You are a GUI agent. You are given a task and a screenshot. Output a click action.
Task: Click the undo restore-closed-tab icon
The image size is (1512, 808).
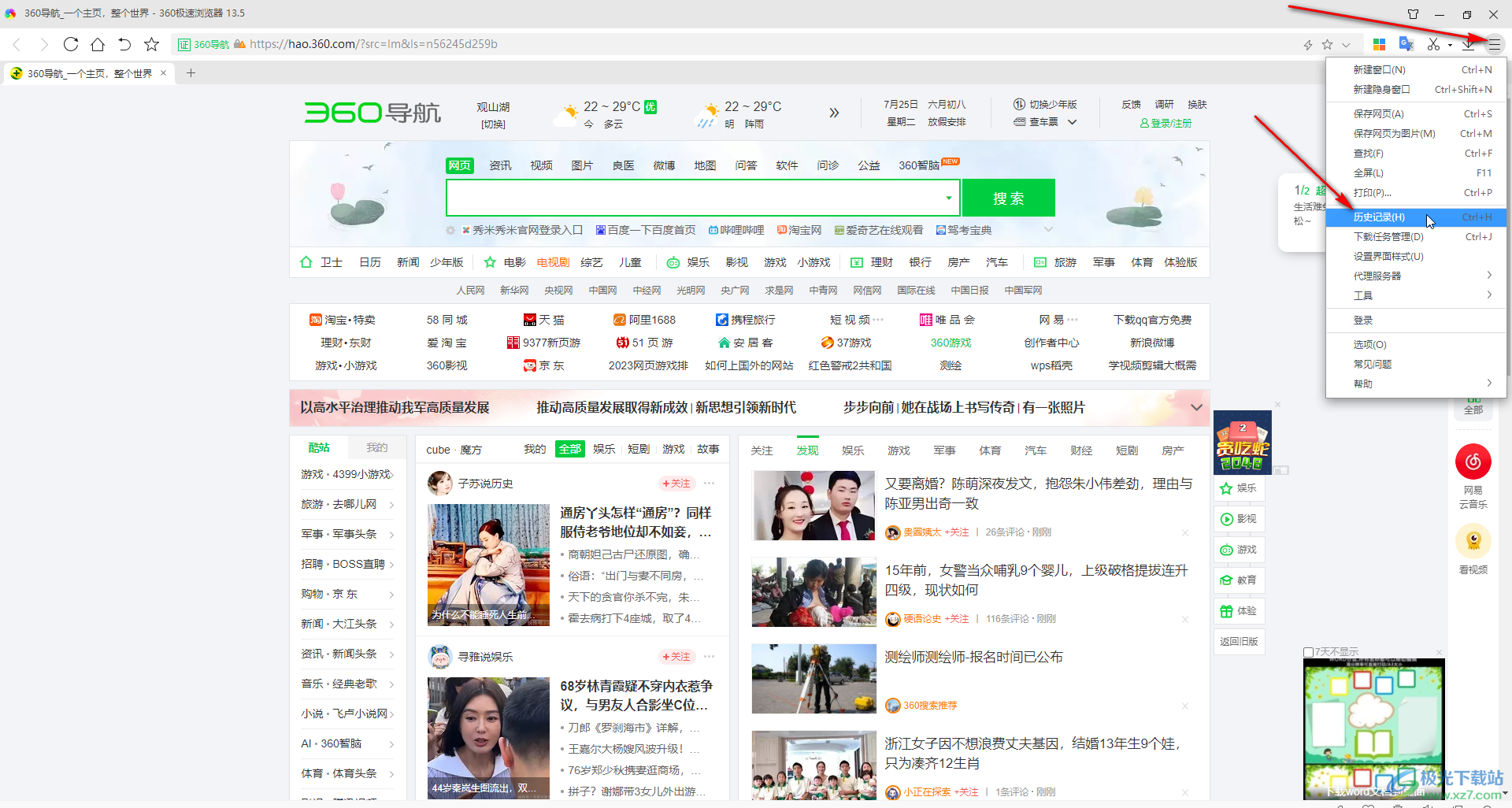click(124, 44)
